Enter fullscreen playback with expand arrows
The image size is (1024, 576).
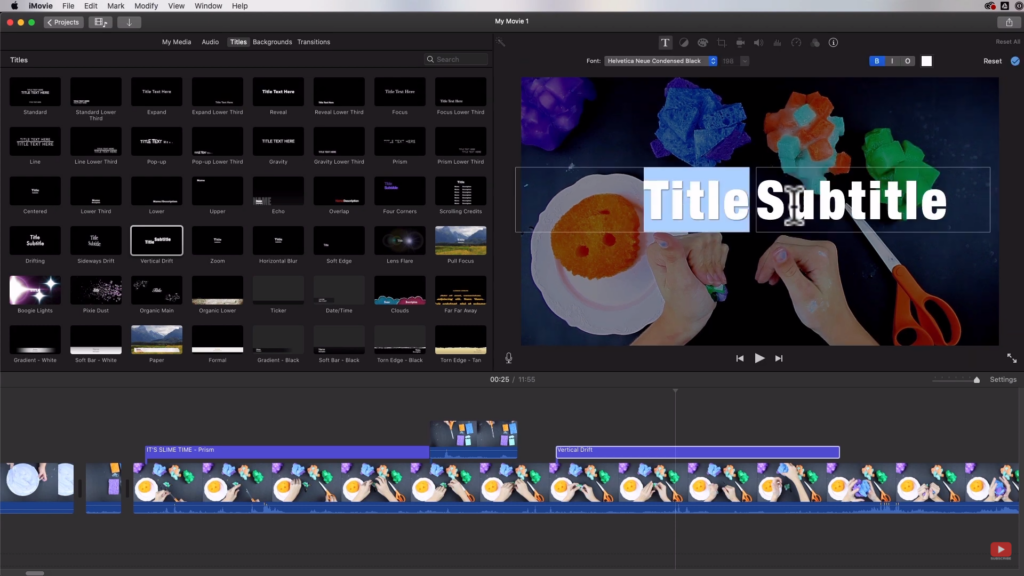pos(1012,358)
